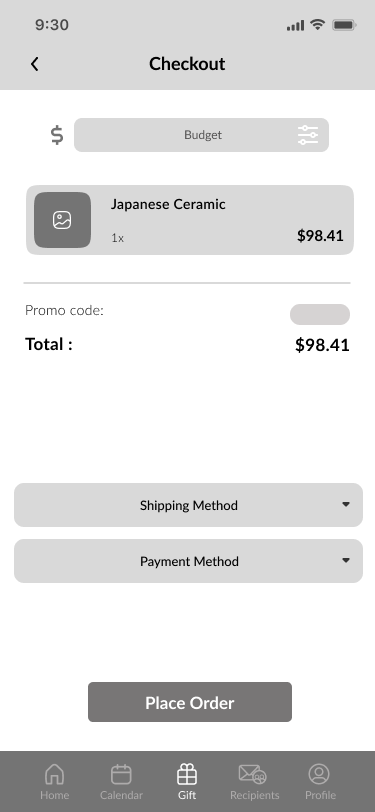Image resolution: width=375 pixels, height=812 pixels.
Task: Switch to the Profile tab label
Action: [x=320, y=795]
